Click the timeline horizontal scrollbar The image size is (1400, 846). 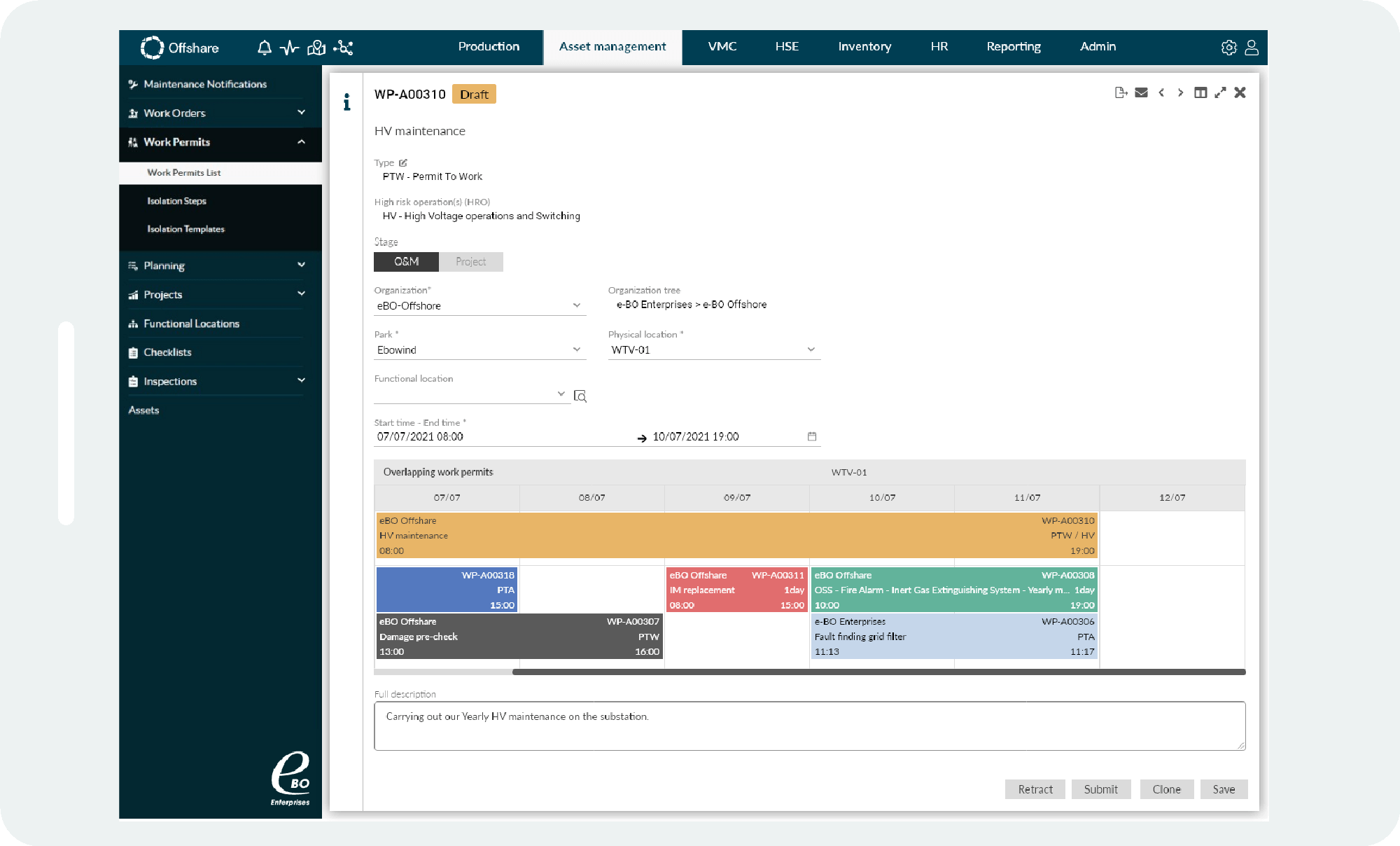879,672
